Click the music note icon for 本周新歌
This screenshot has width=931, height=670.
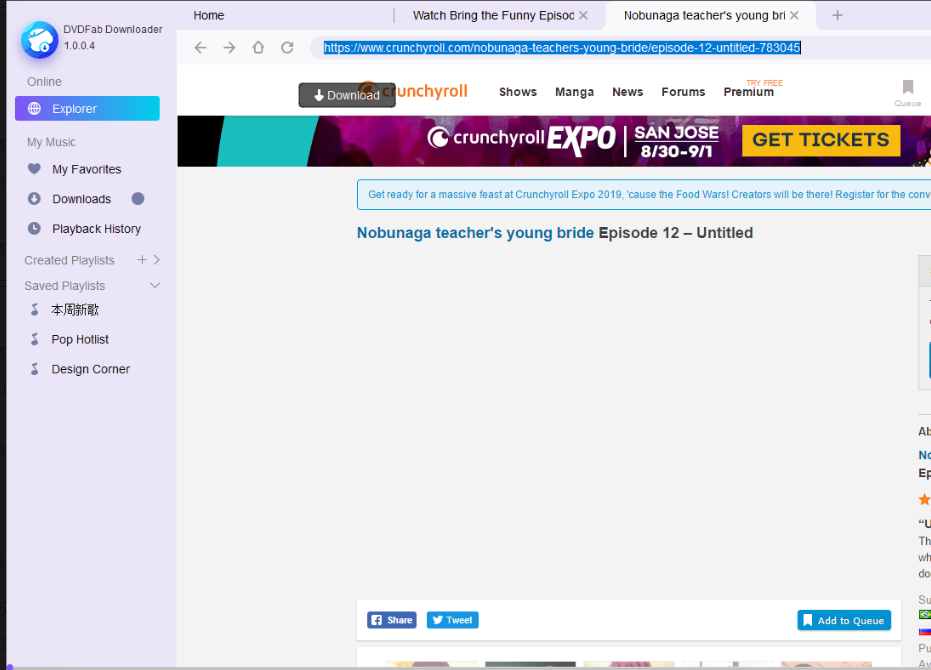34,309
